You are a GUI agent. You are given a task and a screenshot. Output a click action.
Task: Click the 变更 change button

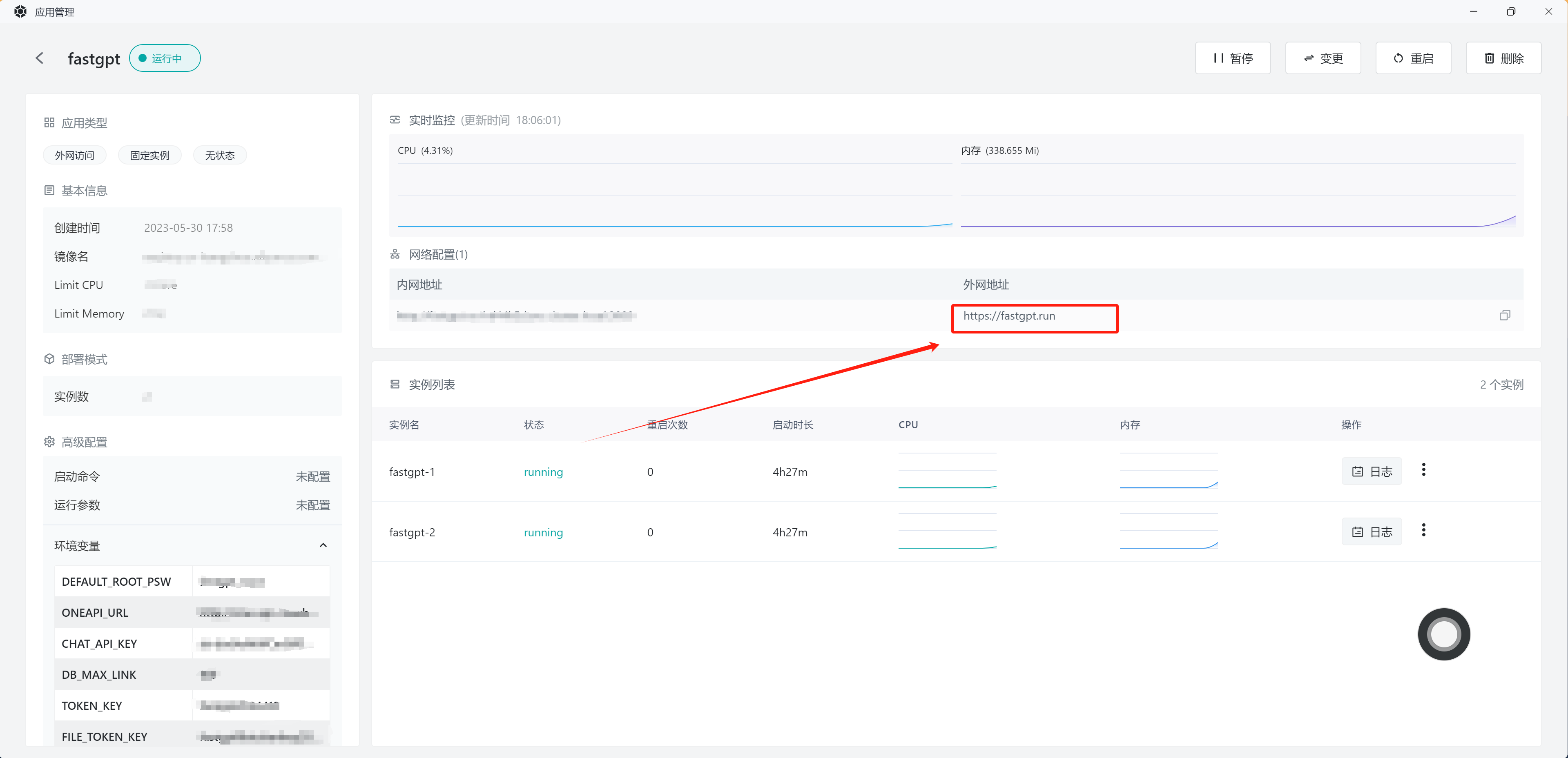[1323, 58]
